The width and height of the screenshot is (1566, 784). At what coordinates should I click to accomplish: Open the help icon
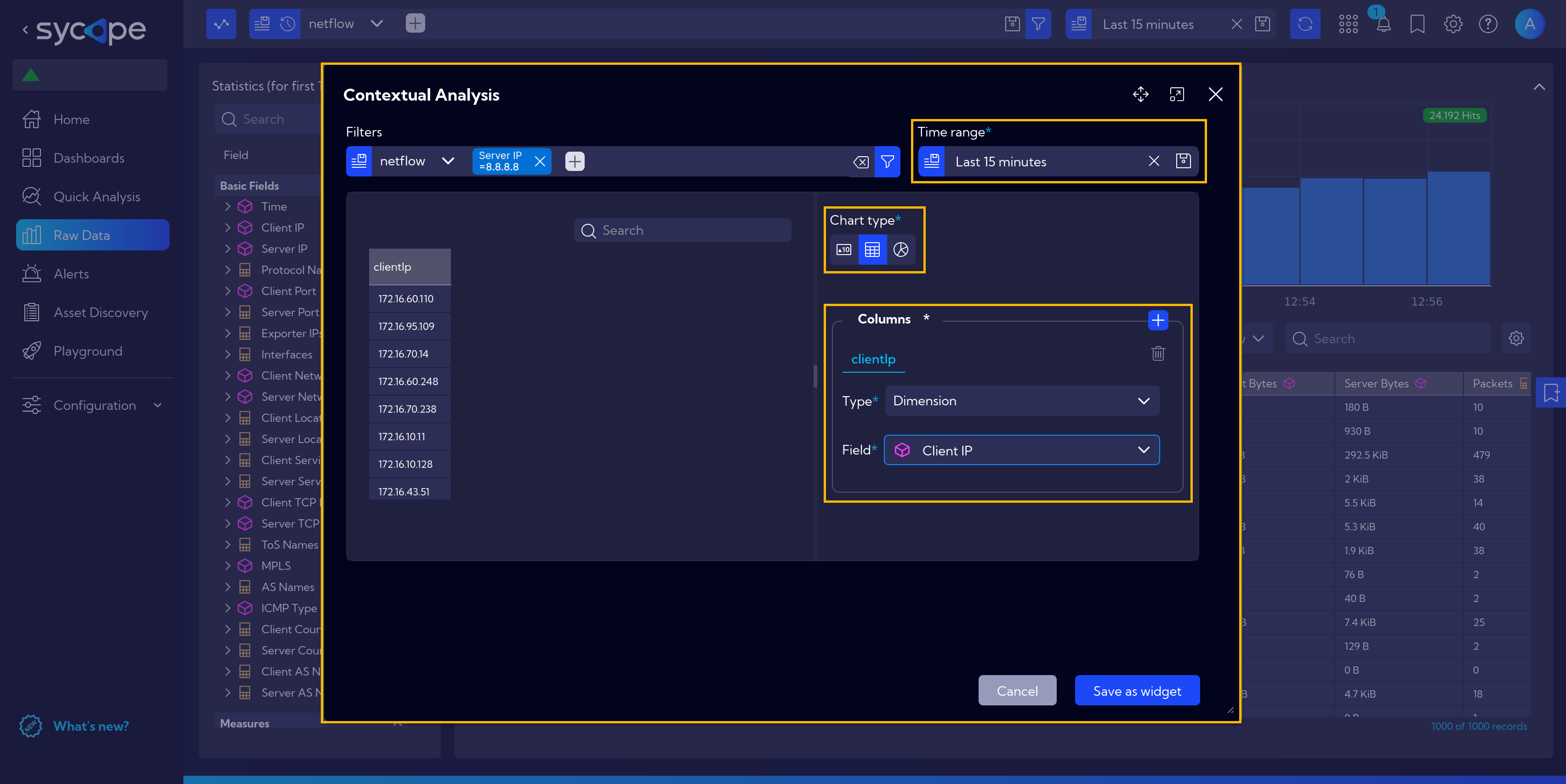(1487, 24)
